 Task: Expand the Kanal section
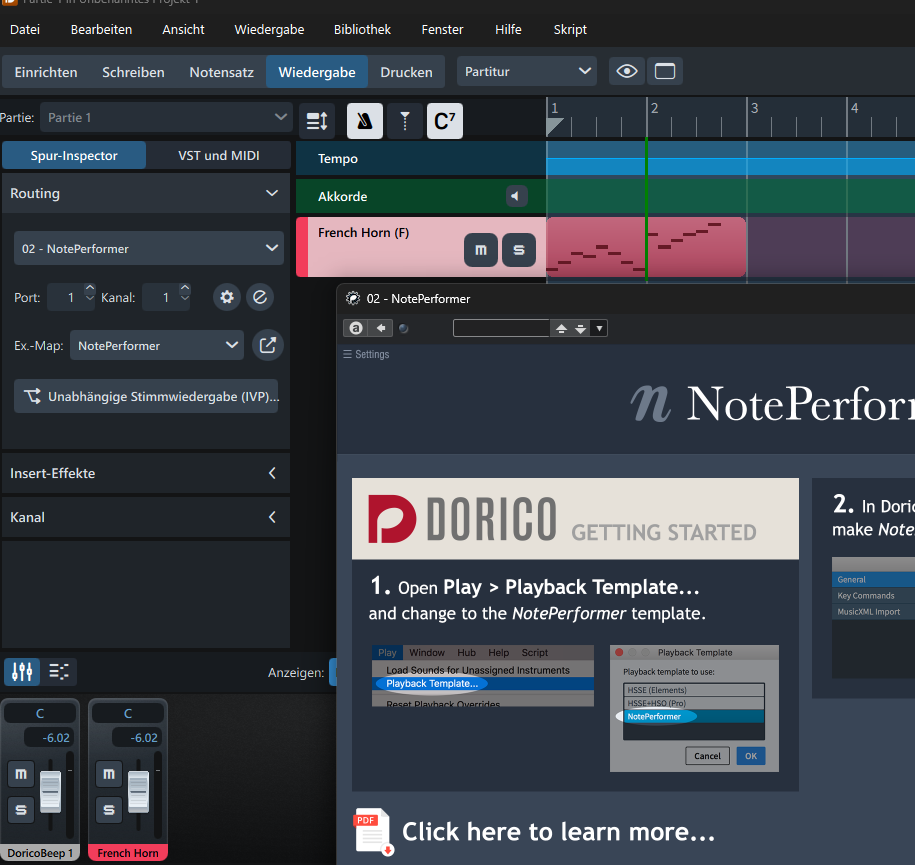coord(146,517)
